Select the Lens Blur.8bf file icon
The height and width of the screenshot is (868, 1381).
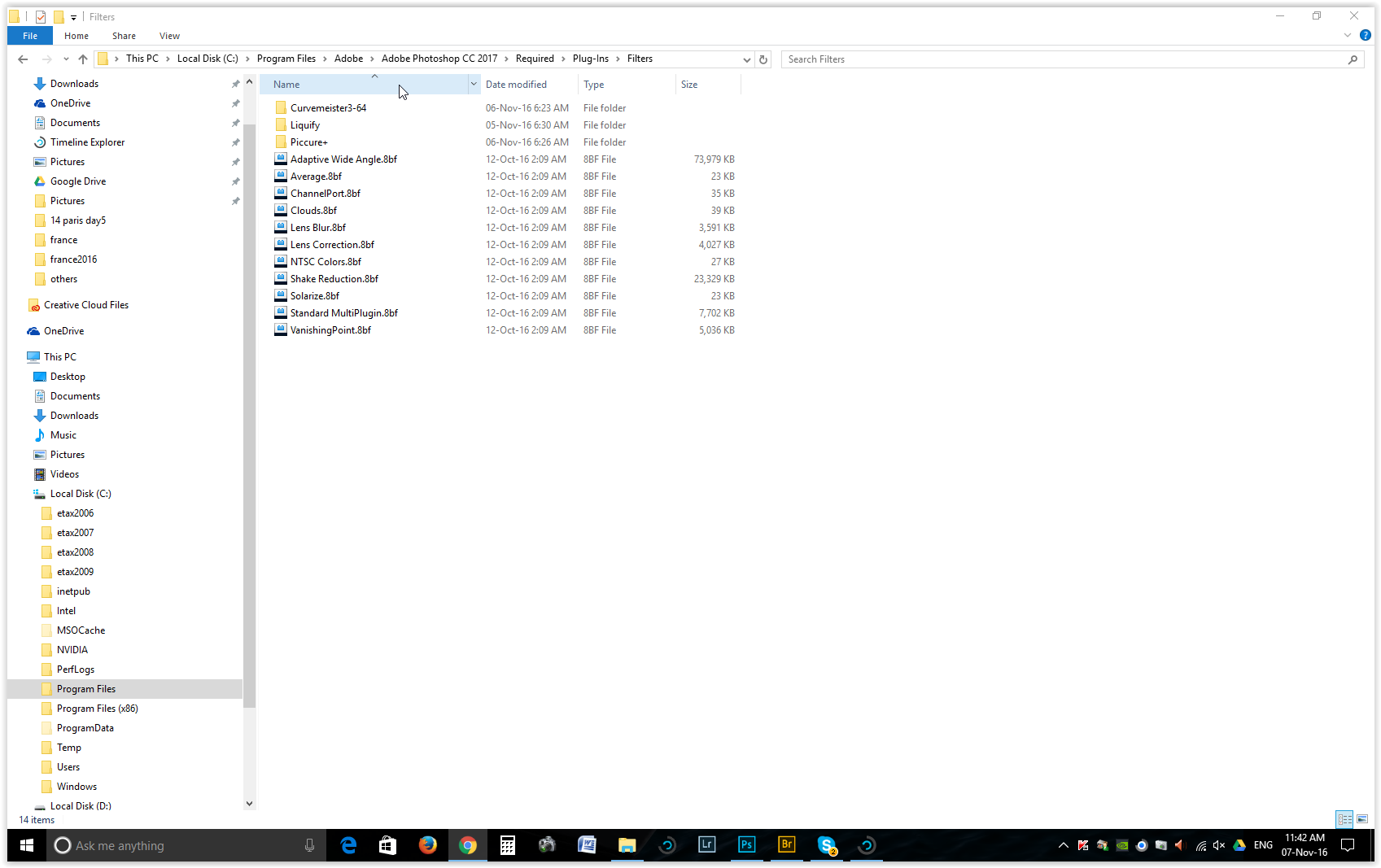(x=281, y=228)
